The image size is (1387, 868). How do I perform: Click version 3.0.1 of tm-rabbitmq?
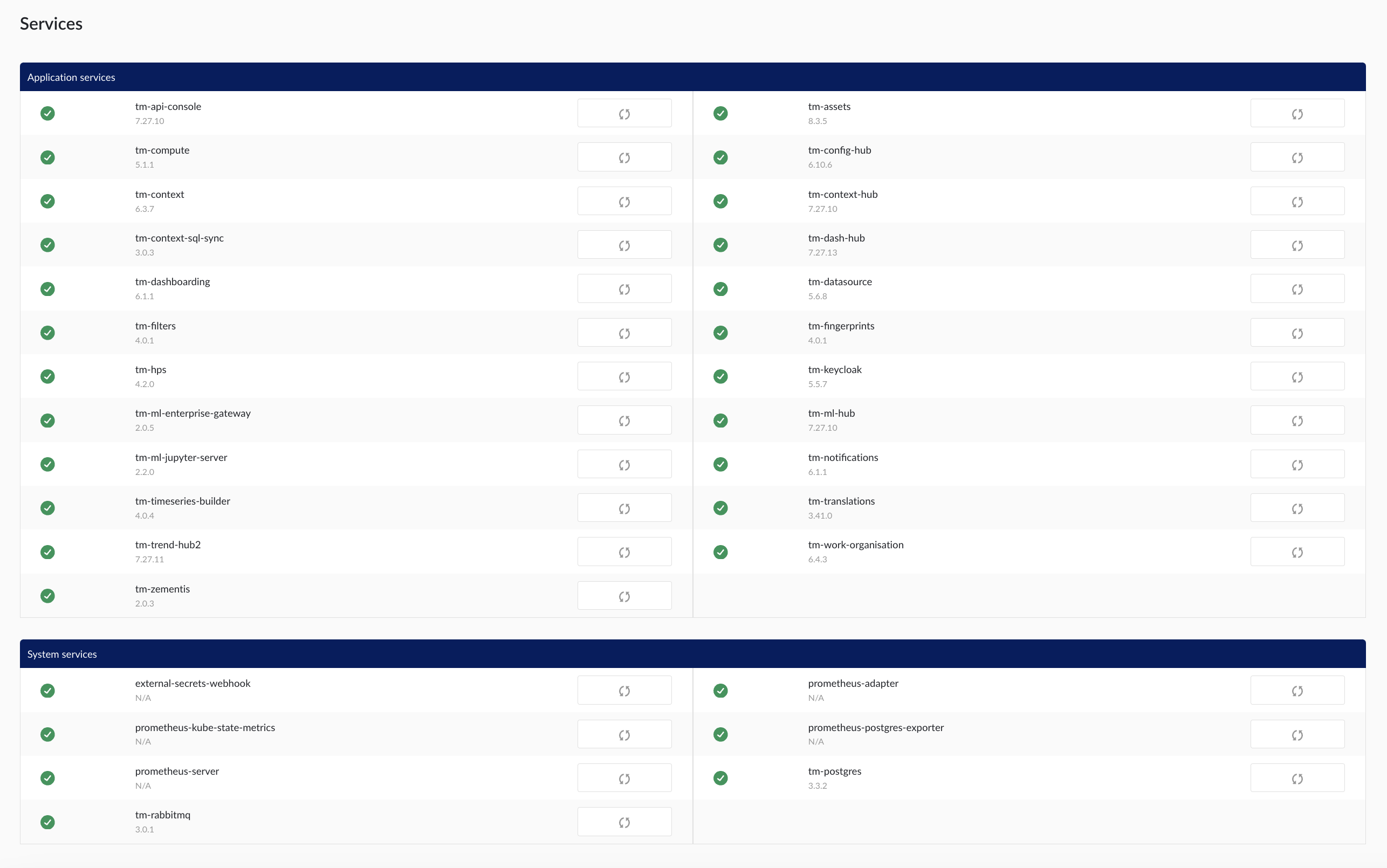point(145,830)
